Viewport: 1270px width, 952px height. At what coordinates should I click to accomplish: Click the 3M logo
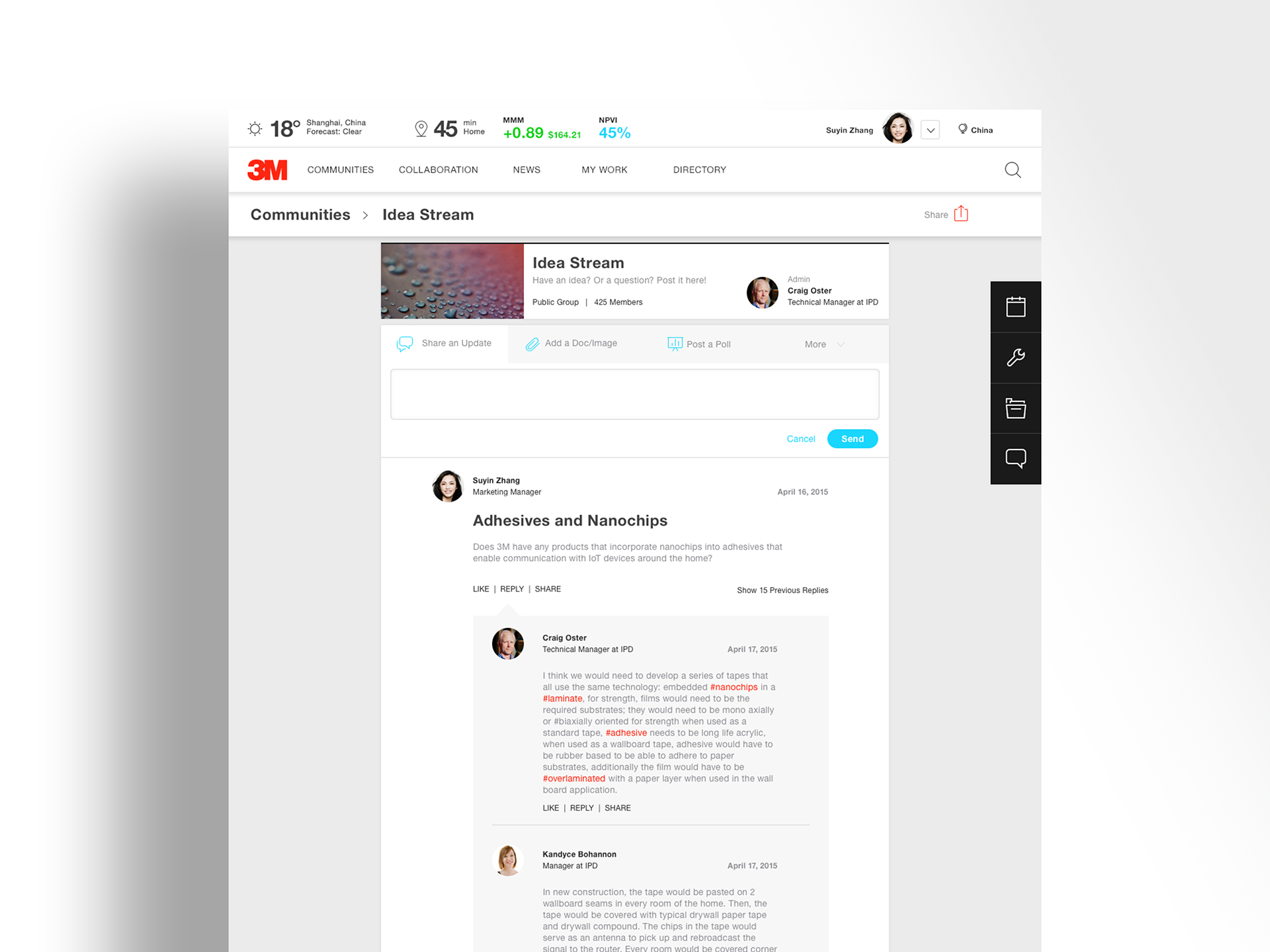[267, 170]
